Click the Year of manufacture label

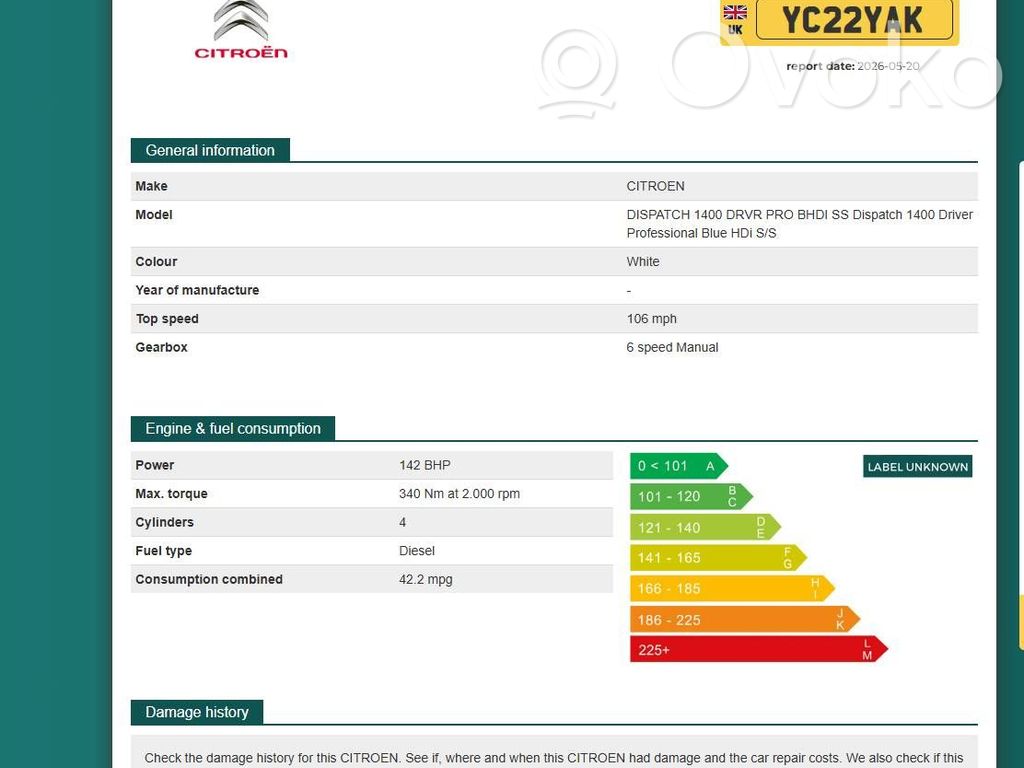click(197, 290)
